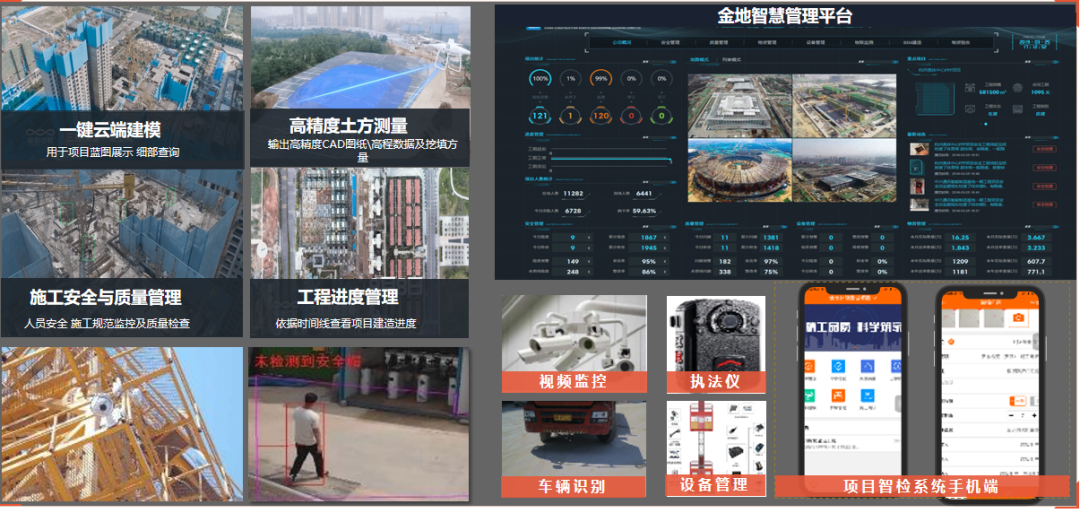The width and height of the screenshot is (1080, 513).
Task: Open the bottom-right cityscape site photo
Action: (844, 170)
